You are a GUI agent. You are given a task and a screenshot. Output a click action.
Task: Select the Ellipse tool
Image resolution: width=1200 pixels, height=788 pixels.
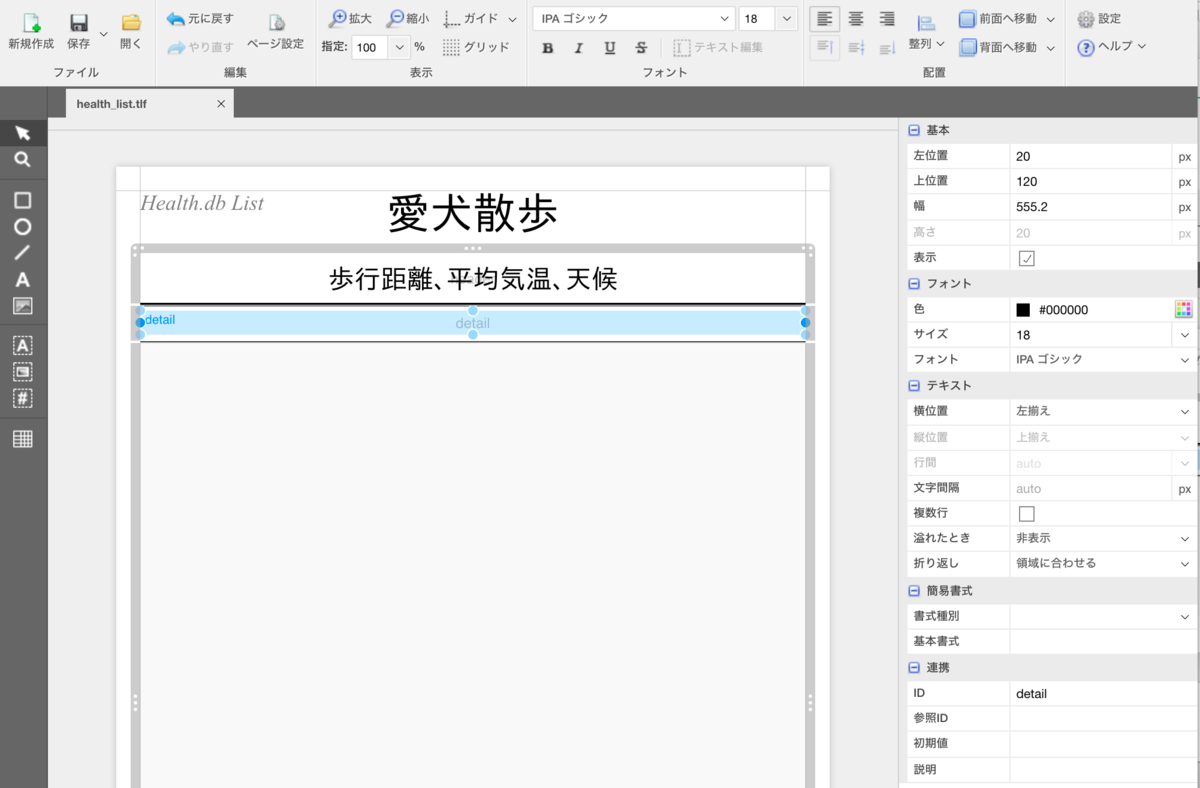coord(23,227)
